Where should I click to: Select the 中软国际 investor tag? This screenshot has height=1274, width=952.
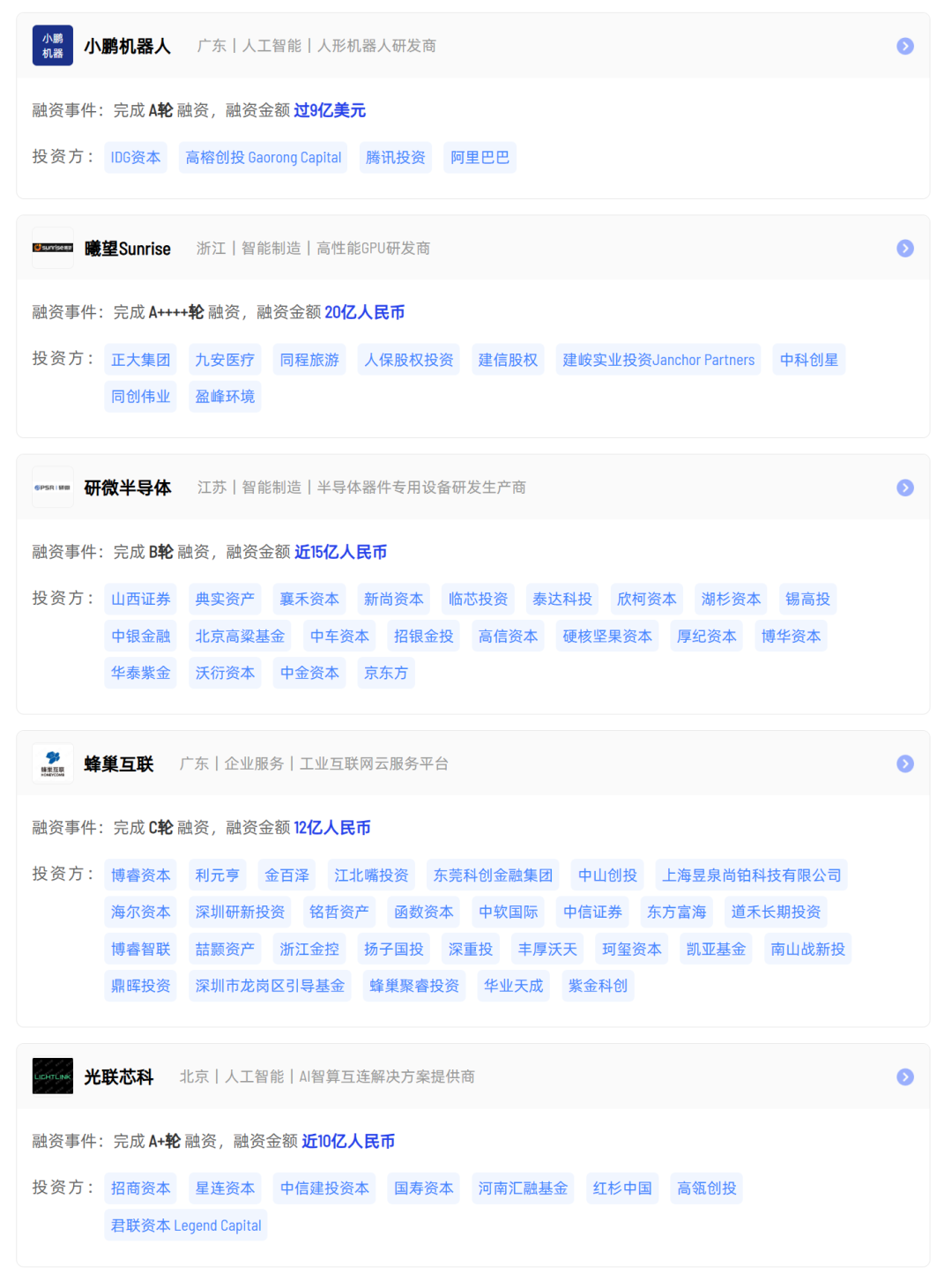508,913
